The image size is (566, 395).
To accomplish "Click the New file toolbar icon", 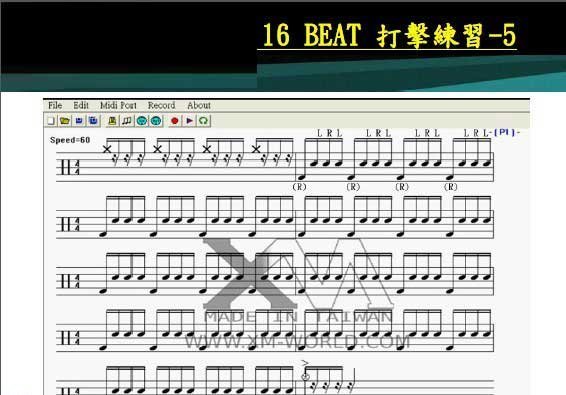I will coord(51,121).
